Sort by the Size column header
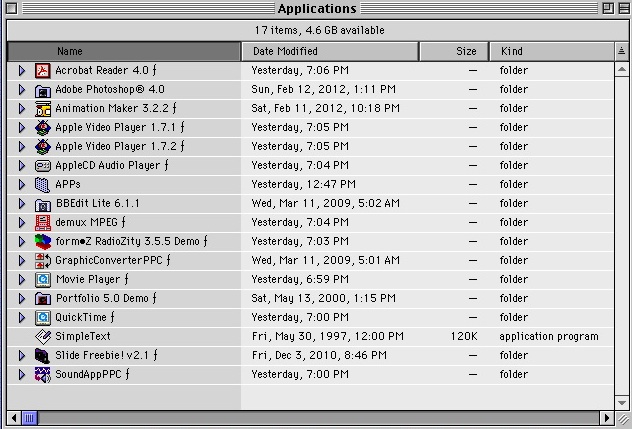 (x=454, y=51)
